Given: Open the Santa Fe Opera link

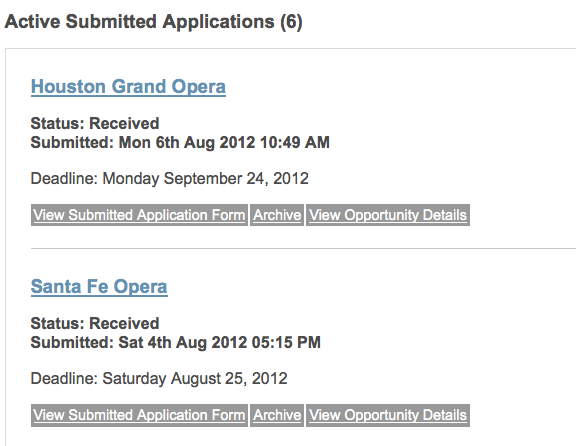Looking at the screenshot, I should pyautogui.click(x=99, y=287).
